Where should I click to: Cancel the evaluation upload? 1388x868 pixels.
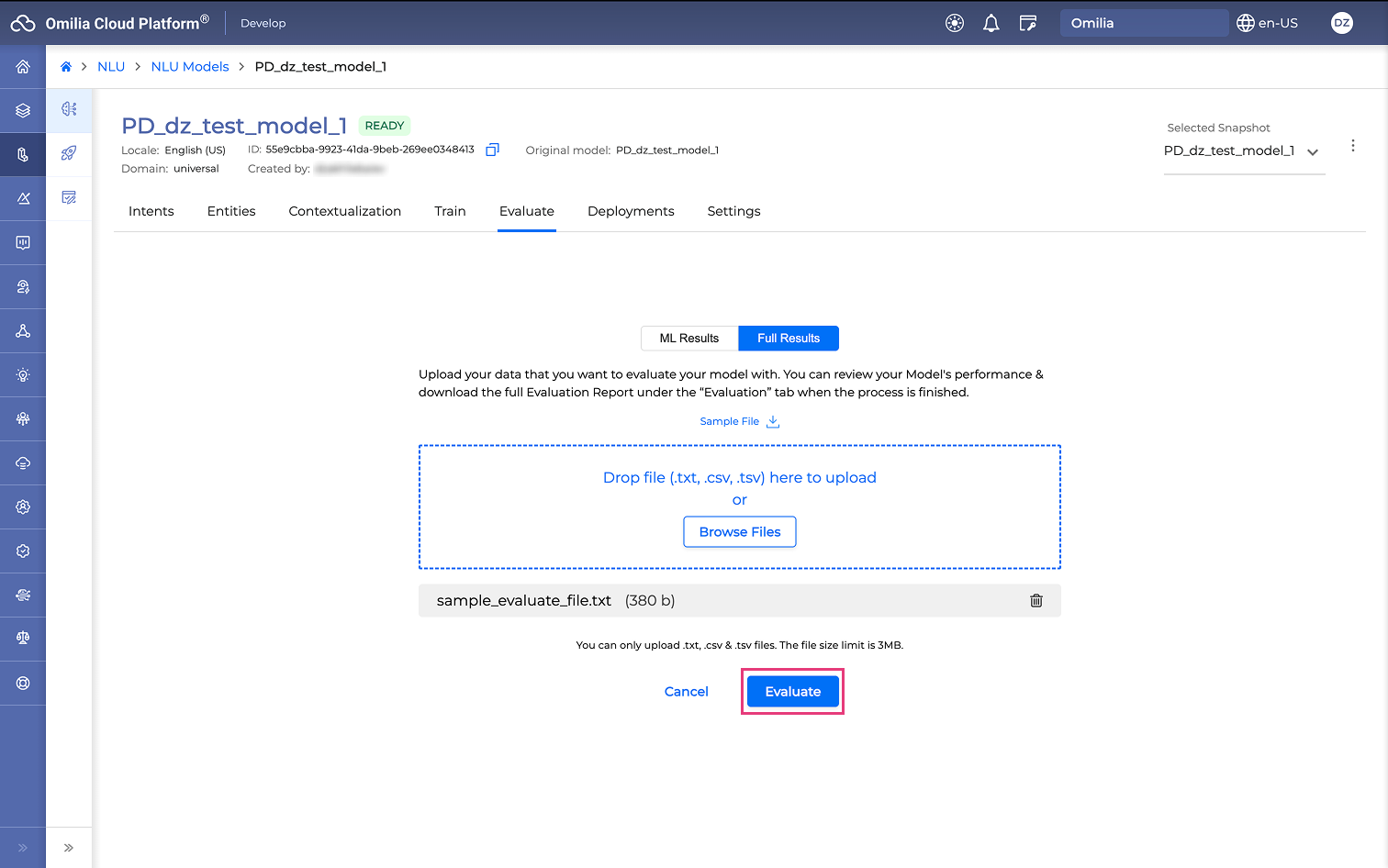(x=686, y=692)
